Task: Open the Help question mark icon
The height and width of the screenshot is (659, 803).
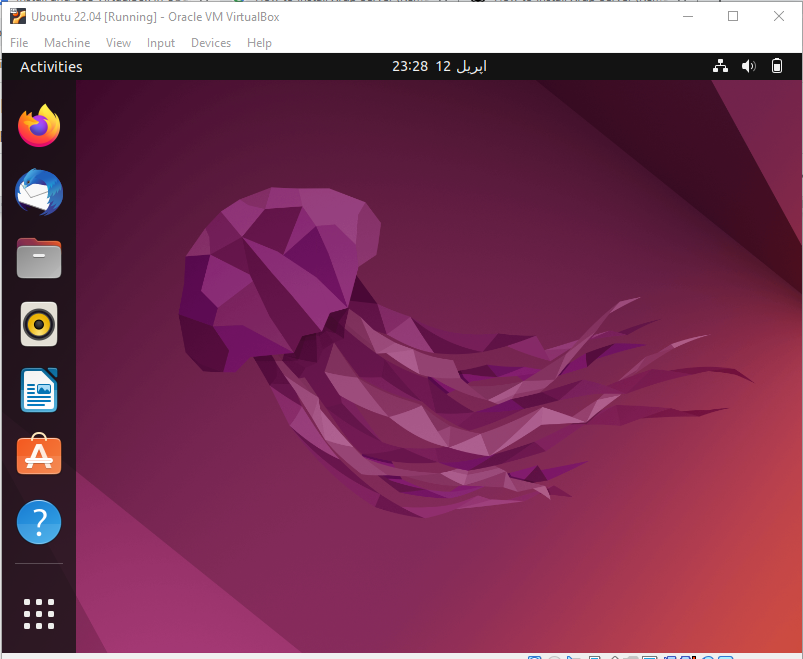Action: (x=39, y=522)
